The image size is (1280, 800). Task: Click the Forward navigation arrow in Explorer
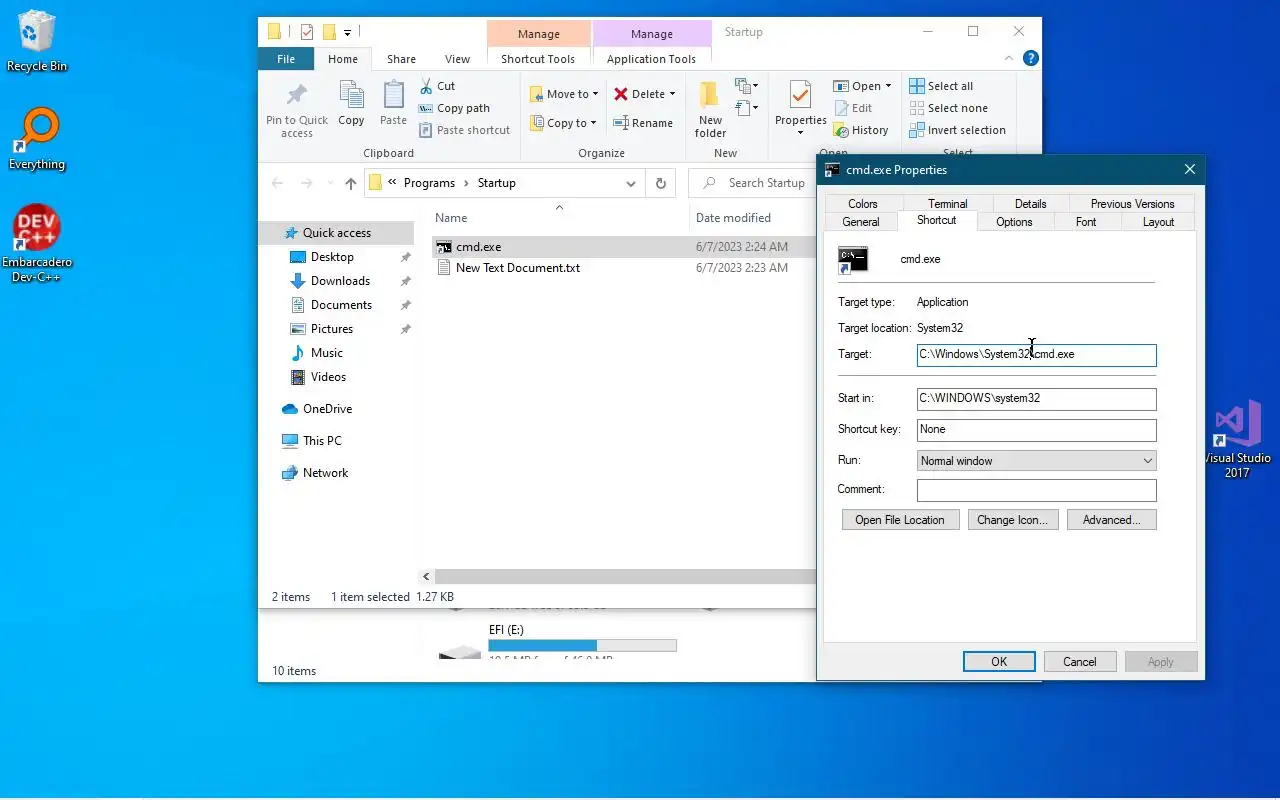pyautogui.click(x=307, y=183)
